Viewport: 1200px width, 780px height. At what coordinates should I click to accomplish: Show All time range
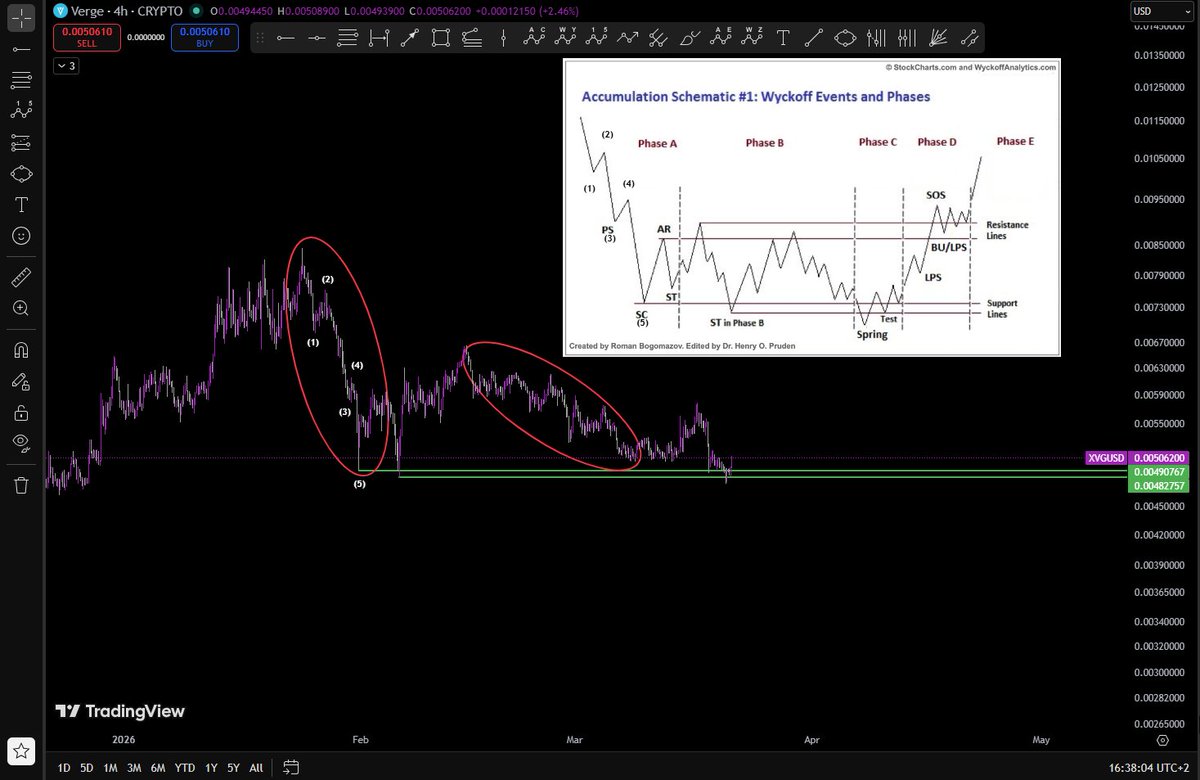click(256, 768)
